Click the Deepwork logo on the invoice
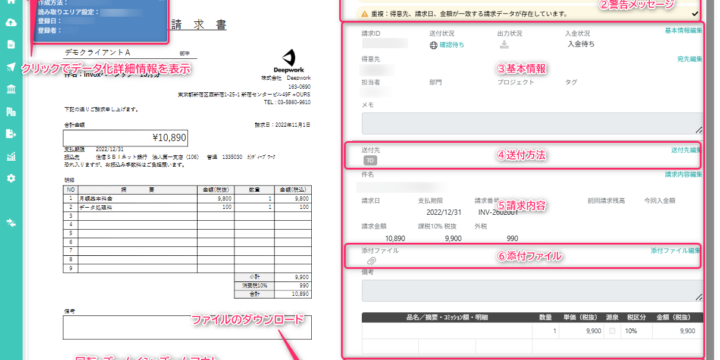 tap(289, 61)
